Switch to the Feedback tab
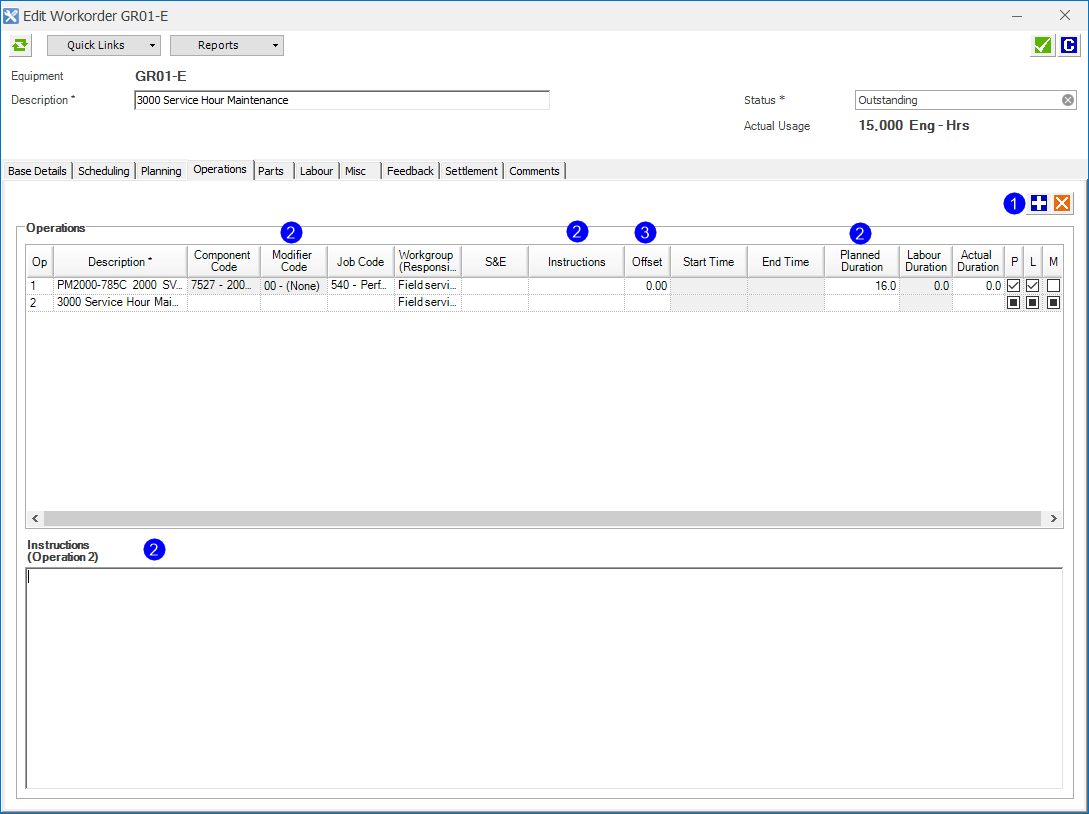This screenshot has height=814, width=1089. tap(410, 171)
